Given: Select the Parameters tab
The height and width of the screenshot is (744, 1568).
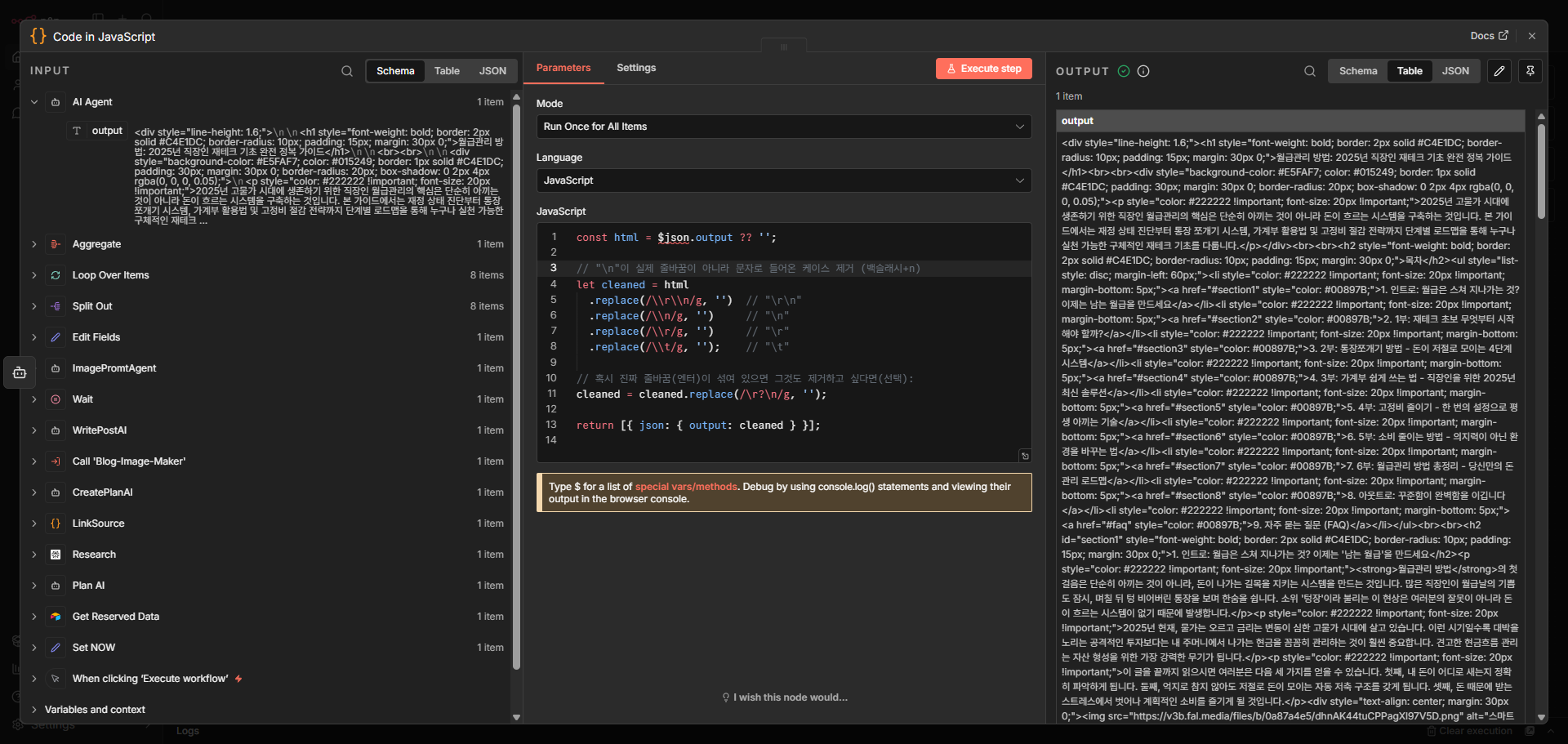Looking at the screenshot, I should 563,68.
